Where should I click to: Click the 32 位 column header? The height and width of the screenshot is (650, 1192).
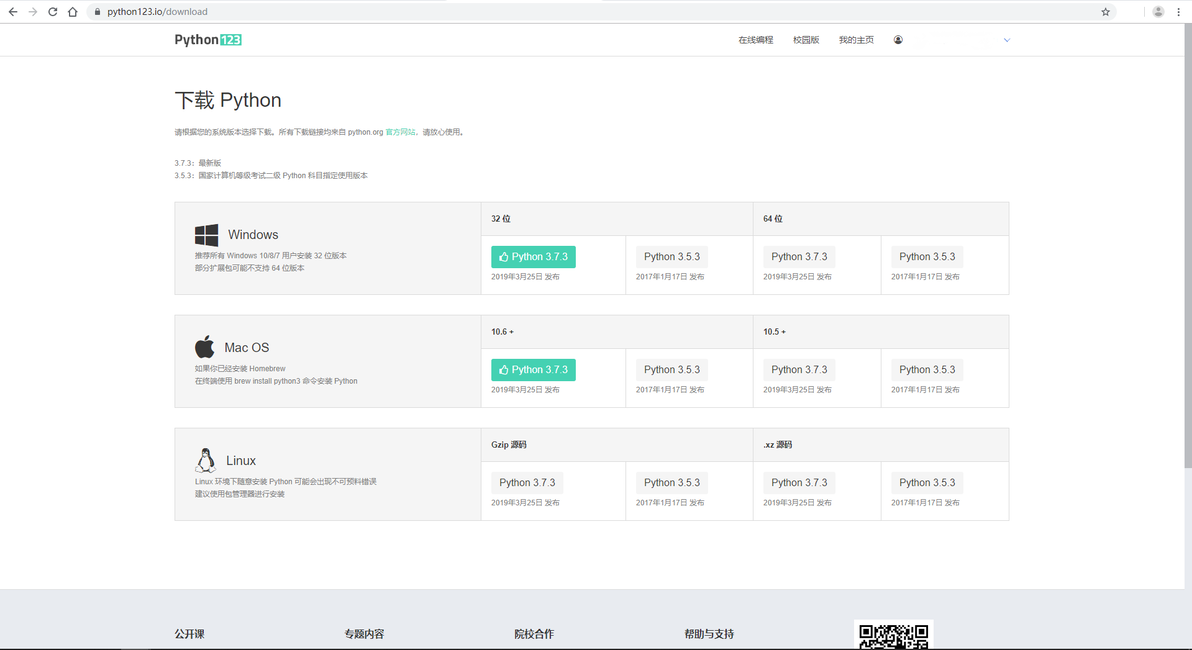[x=500, y=219]
